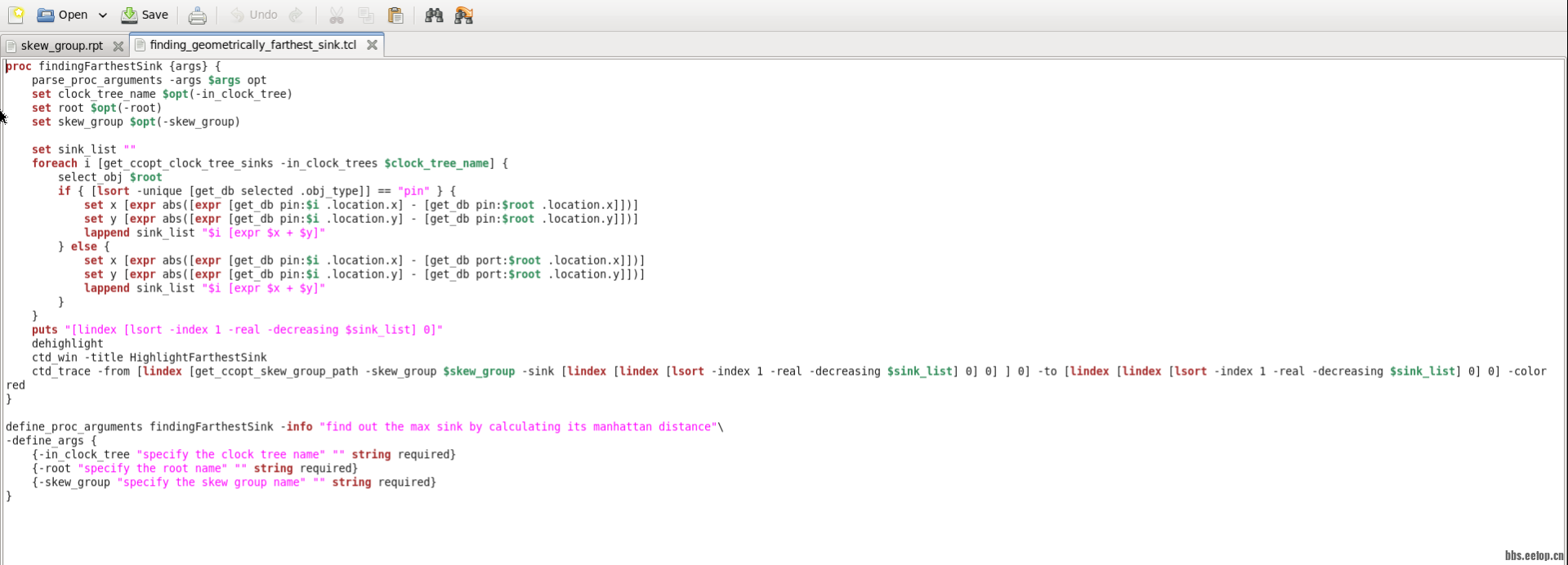Image resolution: width=1568 pixels, height=565 pixels.
Task: Paste clipboard contents
Action: 395,16
